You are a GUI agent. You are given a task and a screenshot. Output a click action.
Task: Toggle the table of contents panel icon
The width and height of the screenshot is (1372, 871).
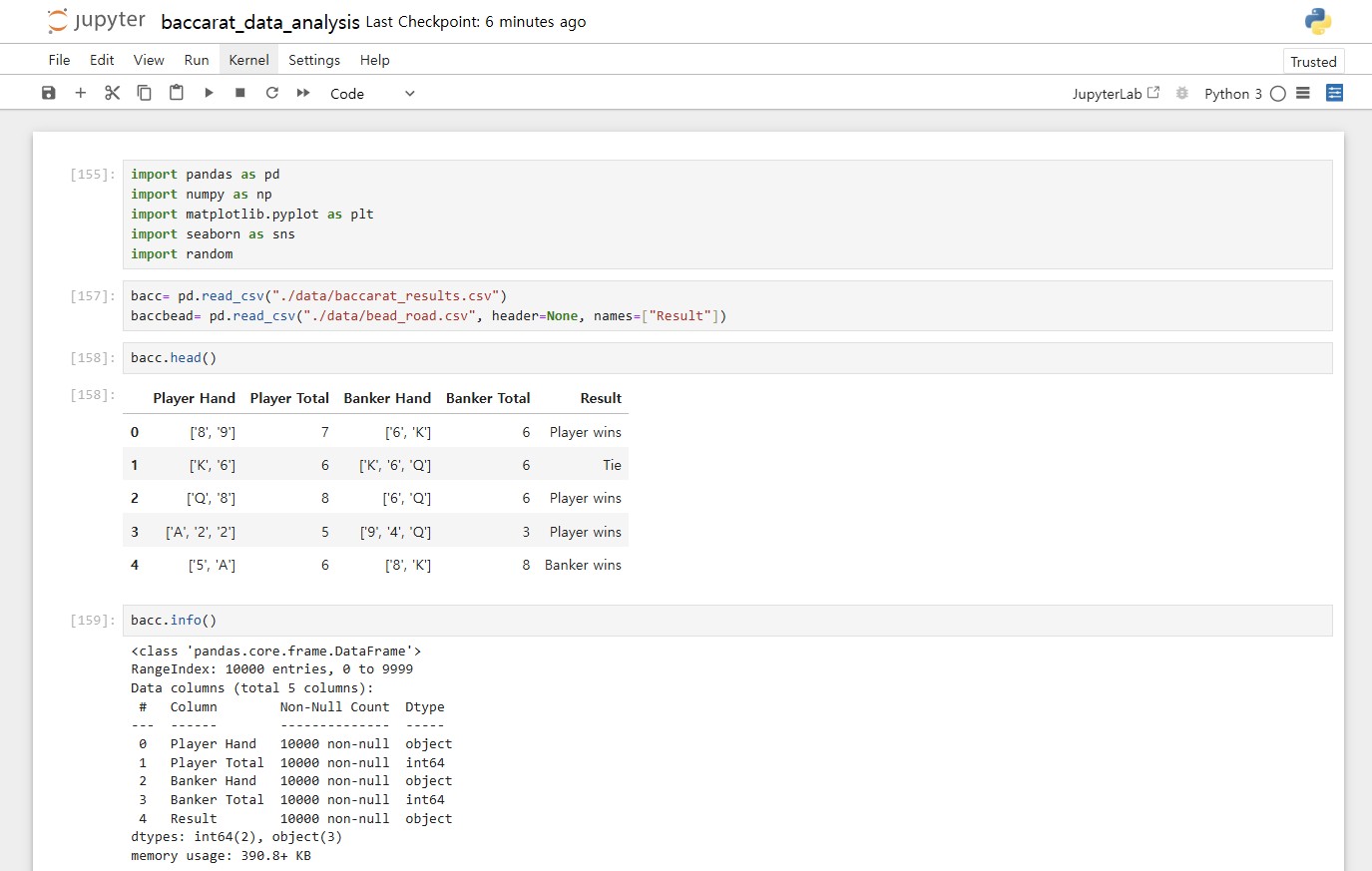tap(1303, 94)
